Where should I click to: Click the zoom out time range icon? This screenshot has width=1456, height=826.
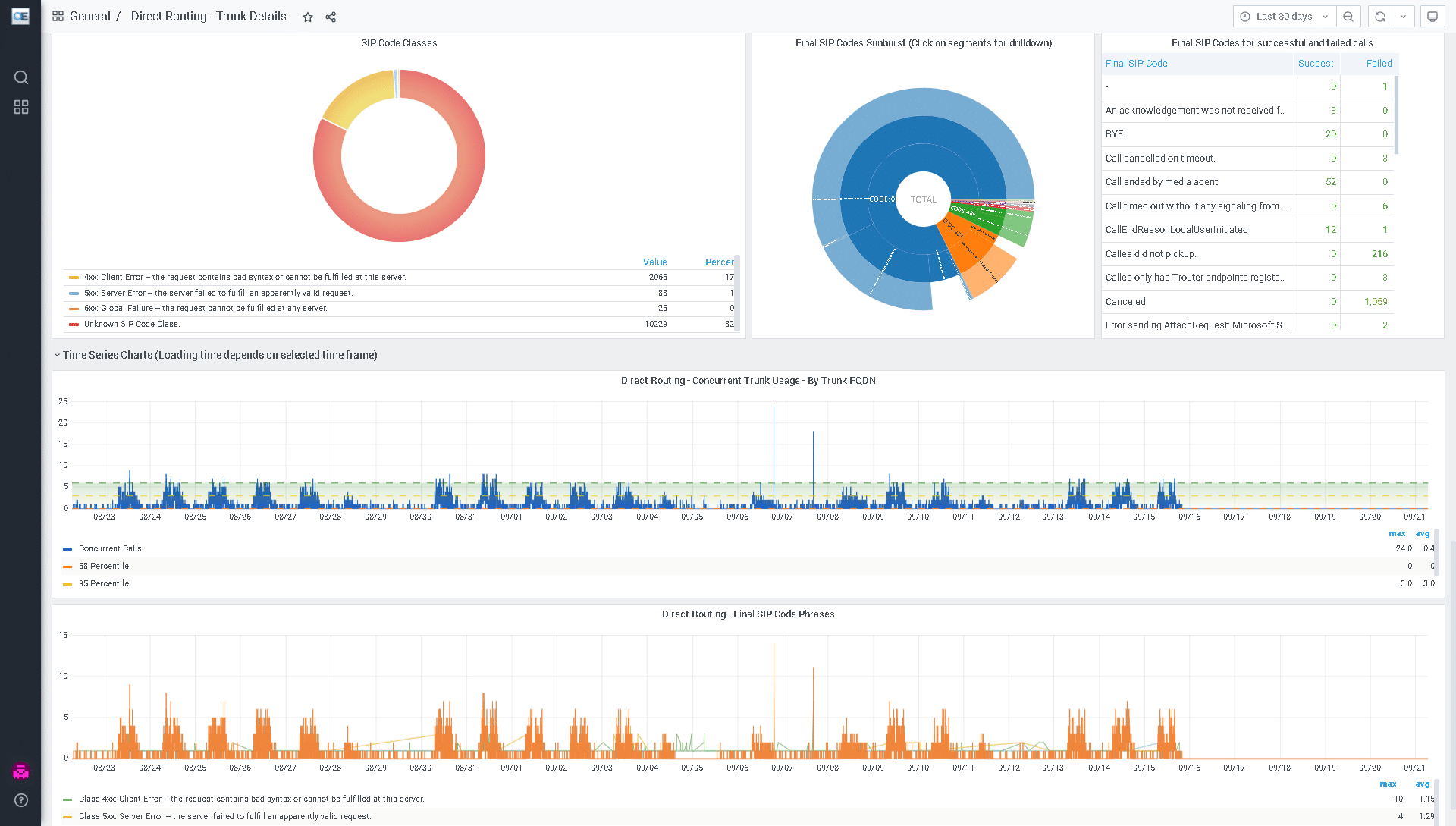pos(1348,17)
